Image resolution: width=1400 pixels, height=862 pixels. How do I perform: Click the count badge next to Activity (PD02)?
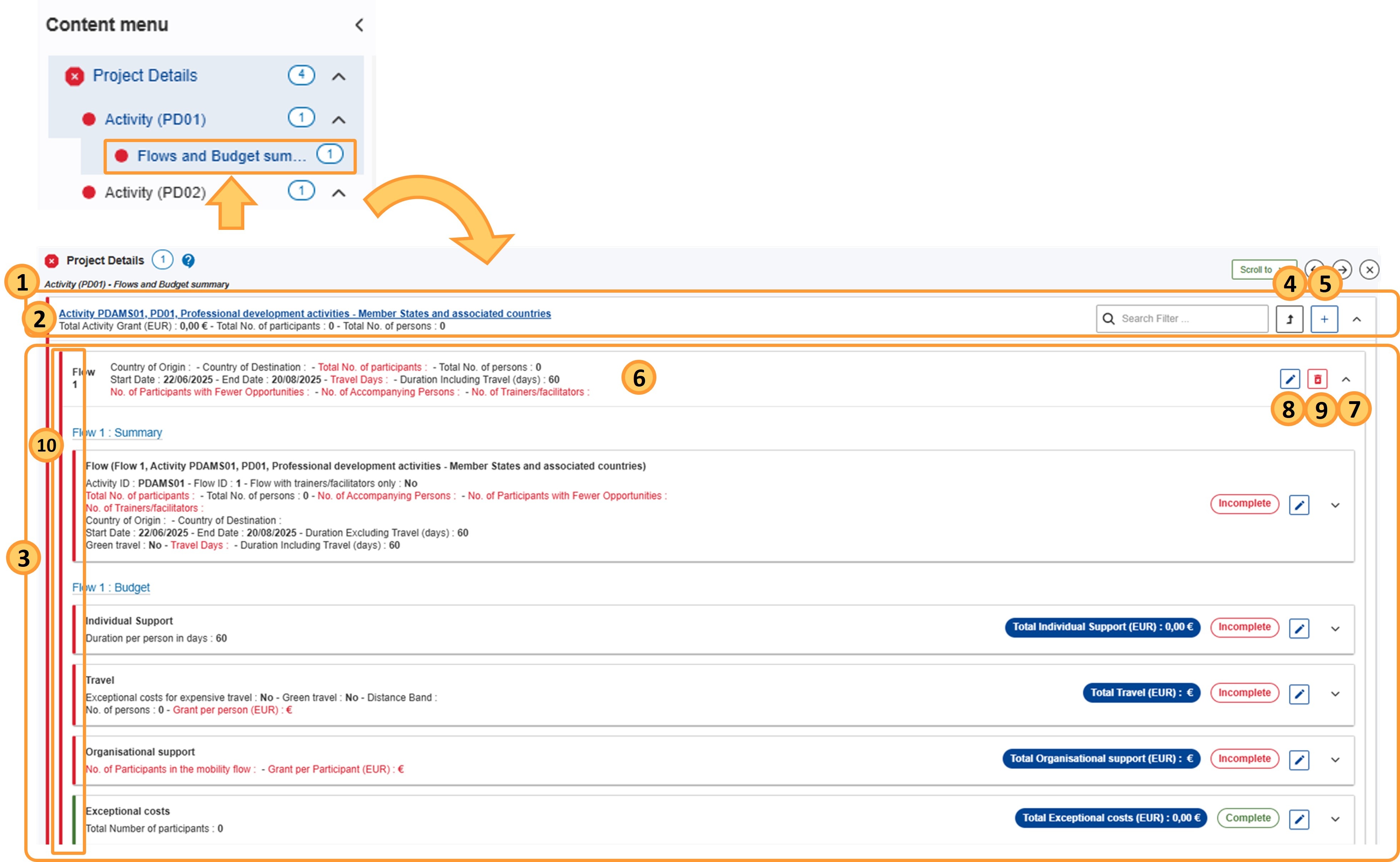(x=301, y=190)
